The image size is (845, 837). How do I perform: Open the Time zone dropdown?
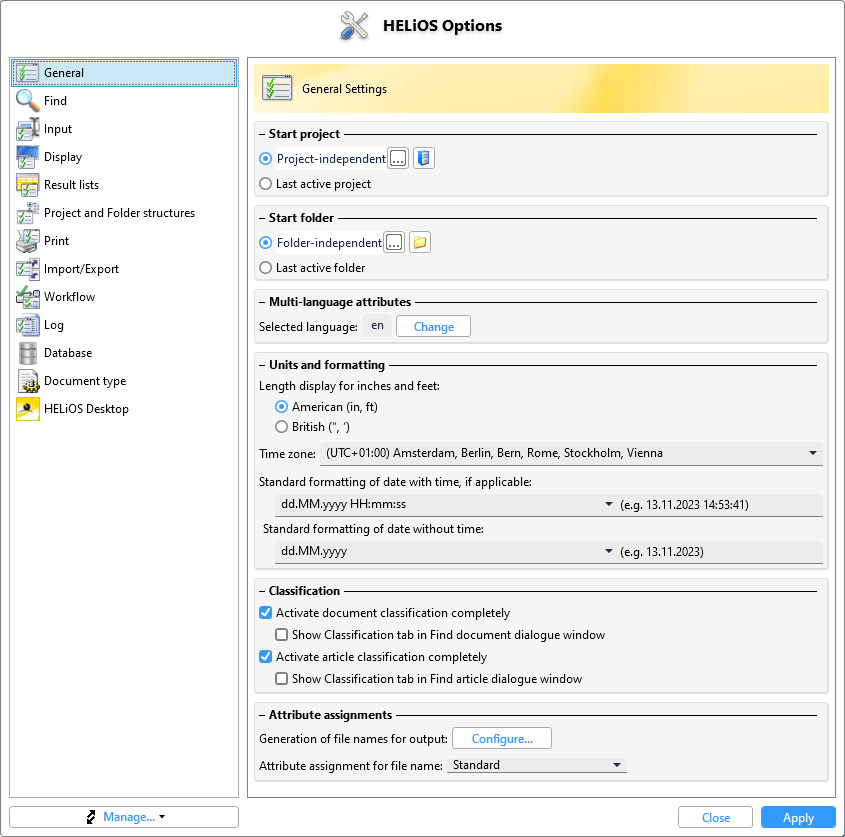point(571,453)
